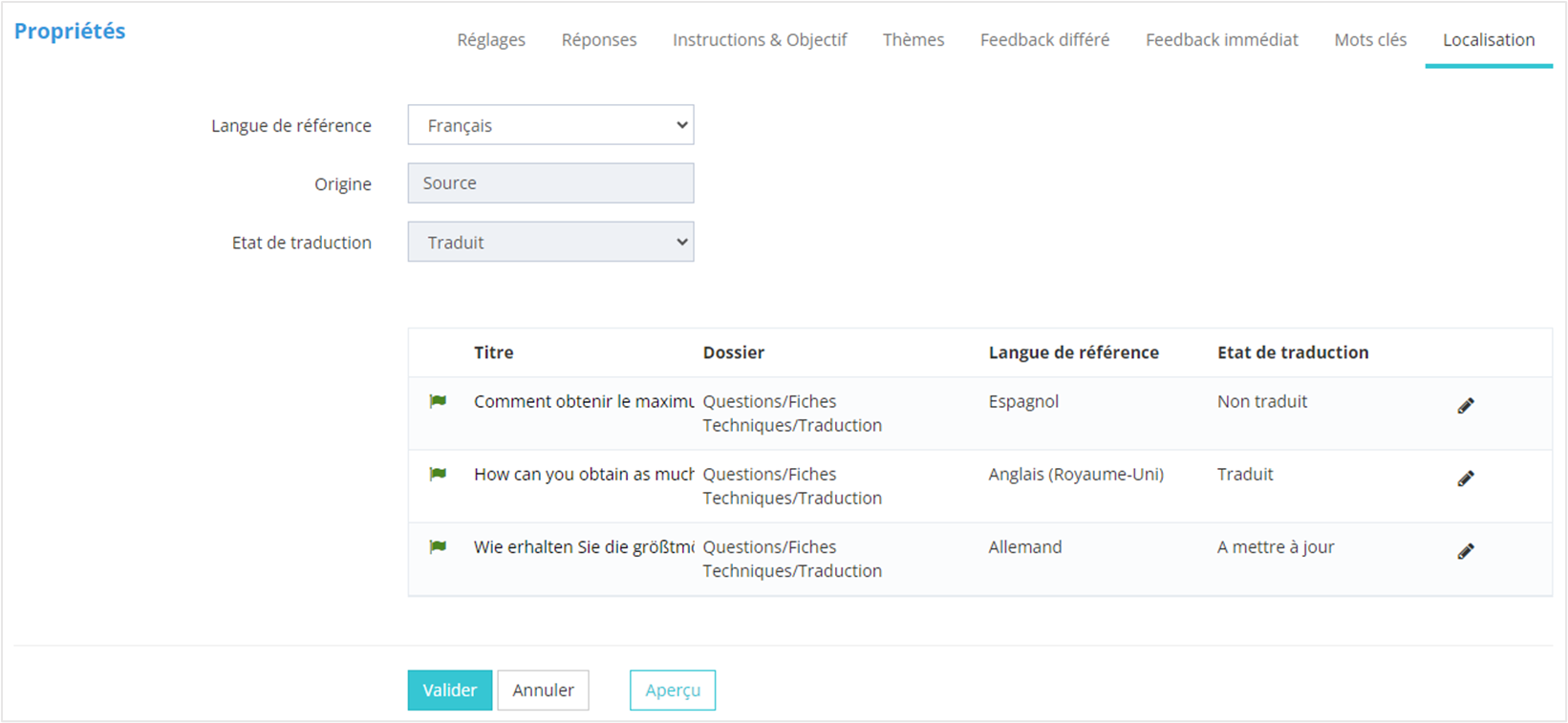Go to the Instructions & Objectif tab
The width and height of the screenshot is (1568, 723).
[760, 40]
